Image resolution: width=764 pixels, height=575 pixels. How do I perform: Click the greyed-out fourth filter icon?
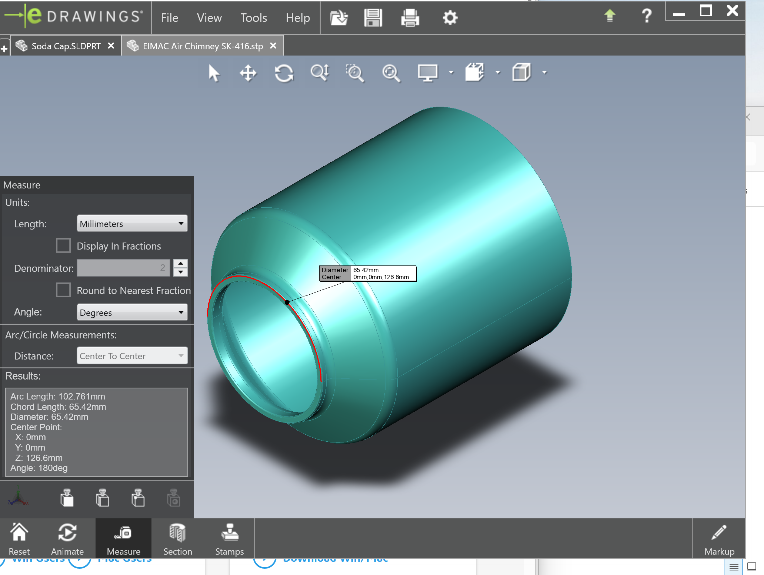[173, 498]
